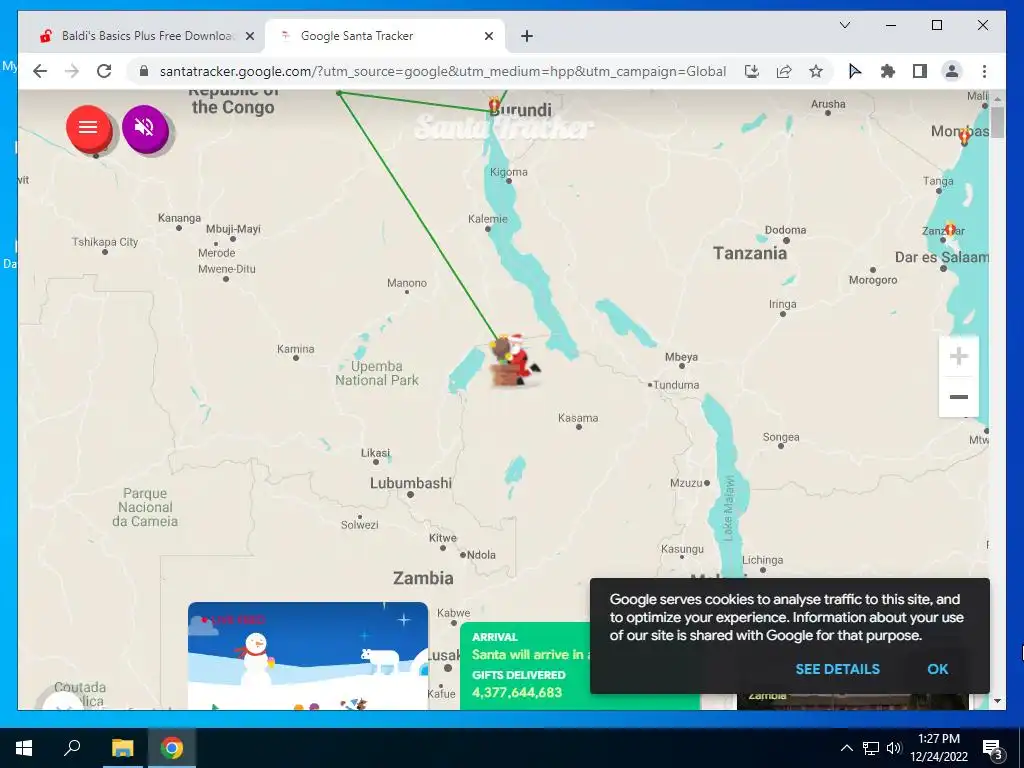This screenshot has height=768, width=1024.
Task: Zoom out the map with minus button
Action: click(958, 396)
